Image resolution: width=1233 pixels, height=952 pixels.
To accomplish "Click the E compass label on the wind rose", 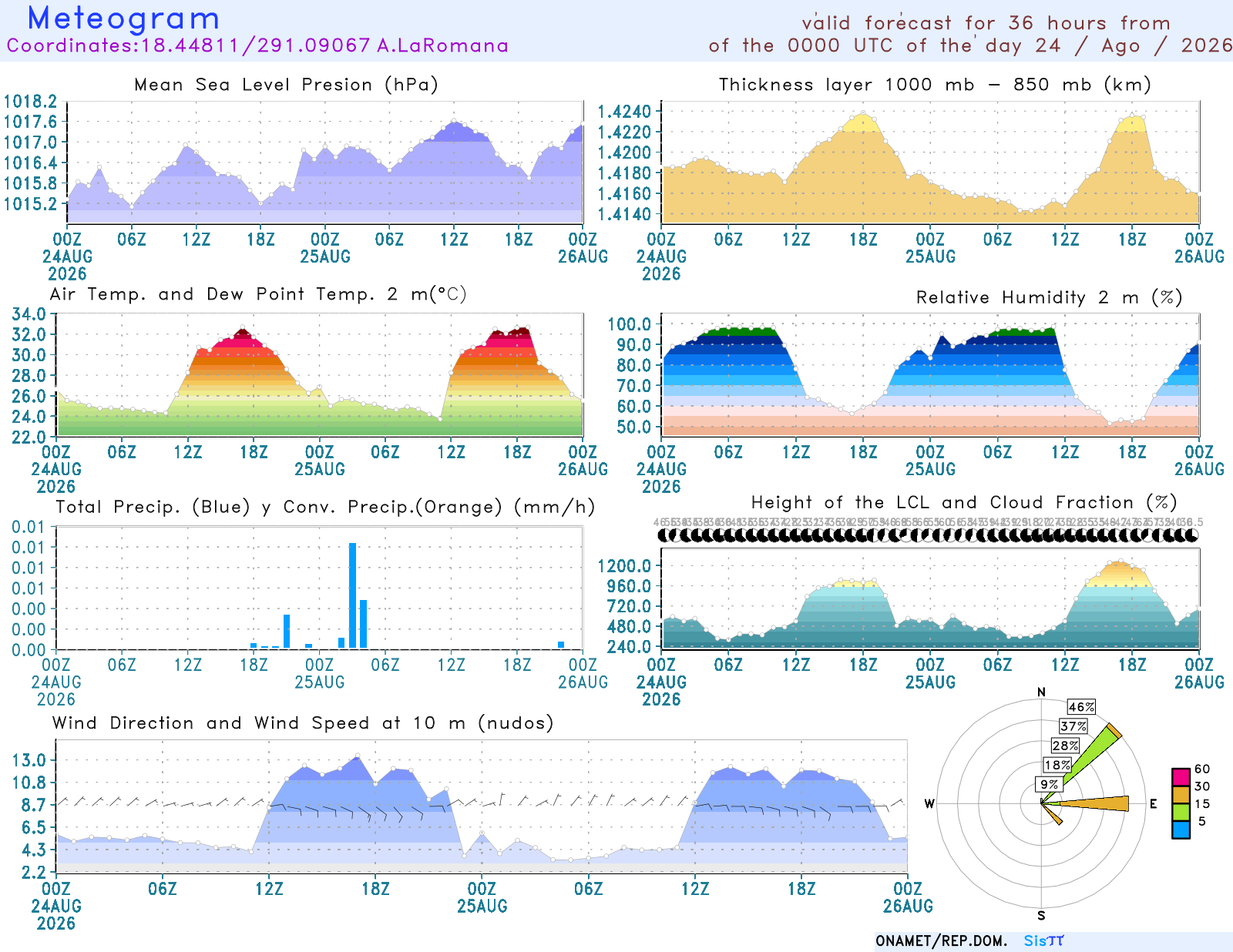I will tap(1154, 804).
